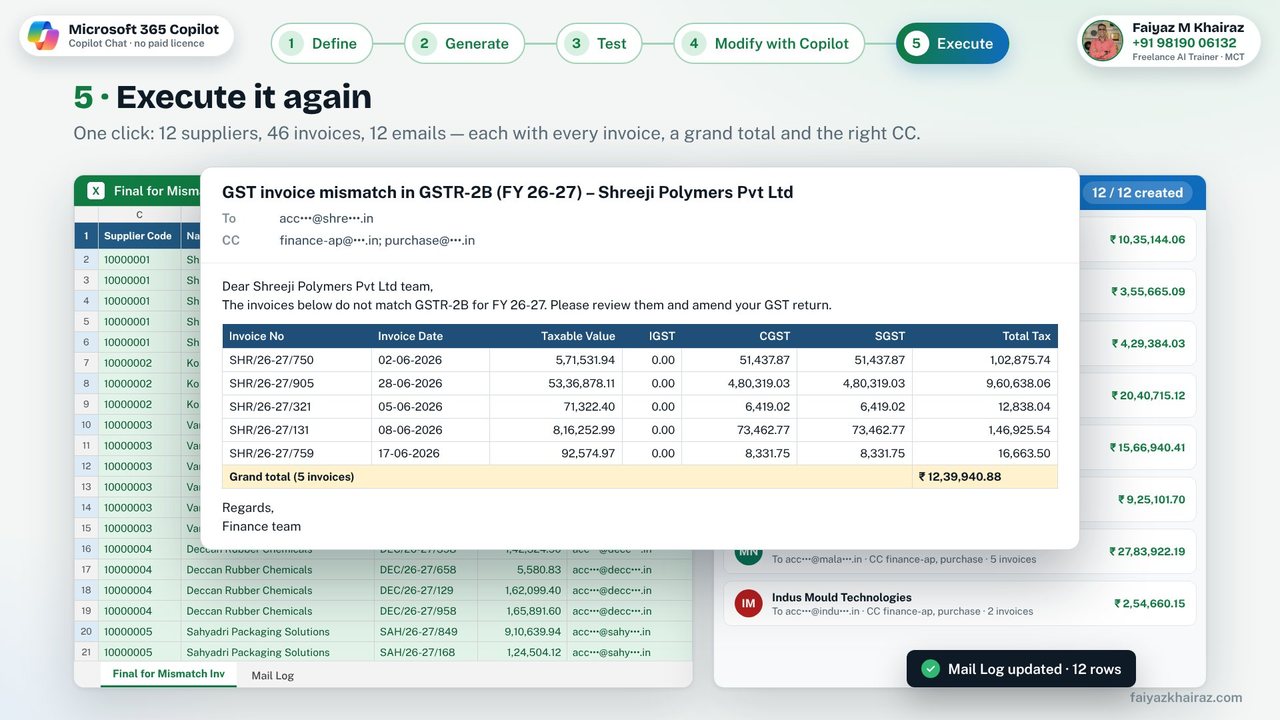Select step 5 Execute
Image resolution: width=1280 pixels, height=720 pixels.
pos(952,43)
